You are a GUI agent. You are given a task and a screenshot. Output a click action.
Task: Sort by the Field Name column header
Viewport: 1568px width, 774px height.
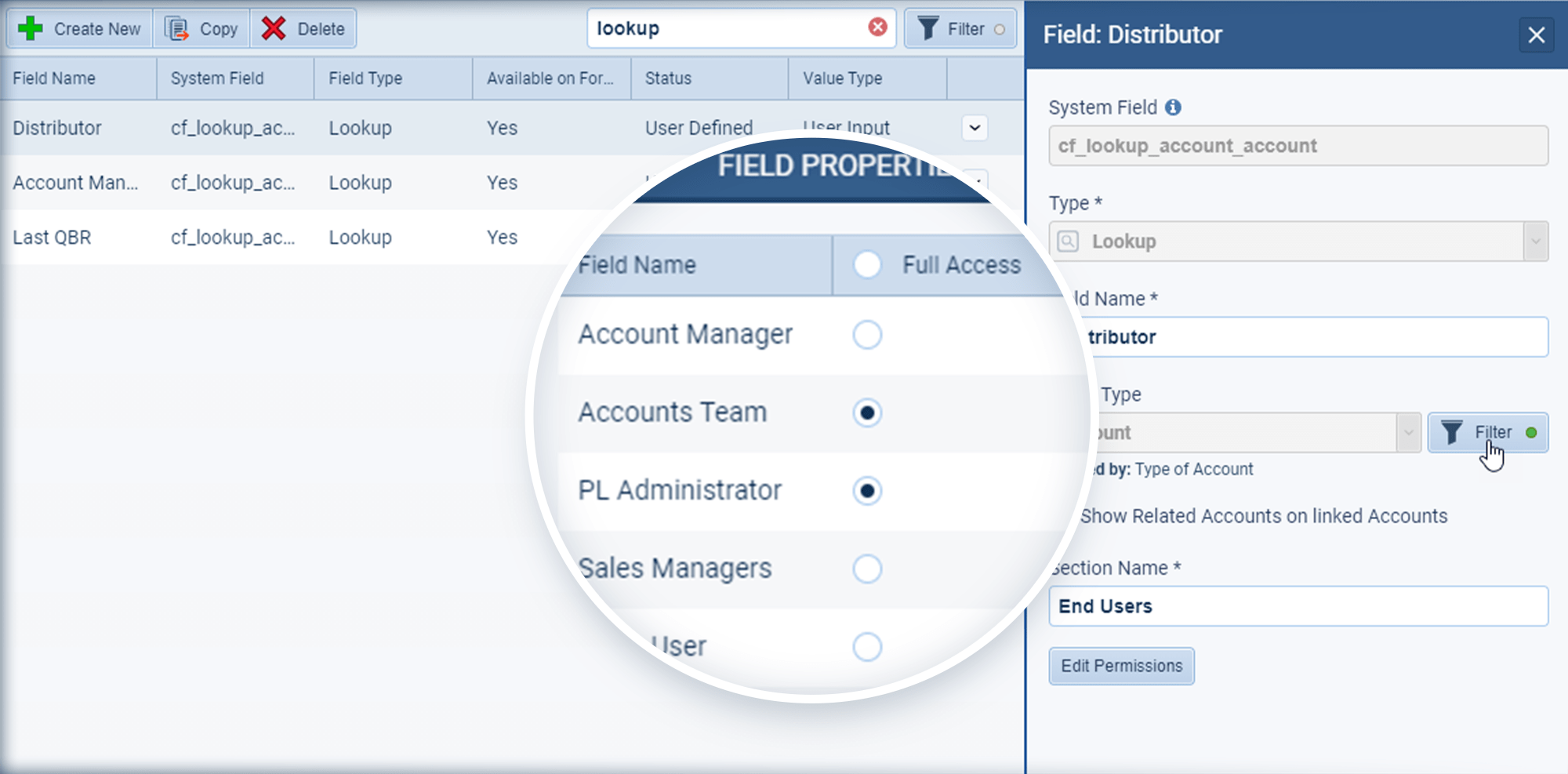click(53, 78)
